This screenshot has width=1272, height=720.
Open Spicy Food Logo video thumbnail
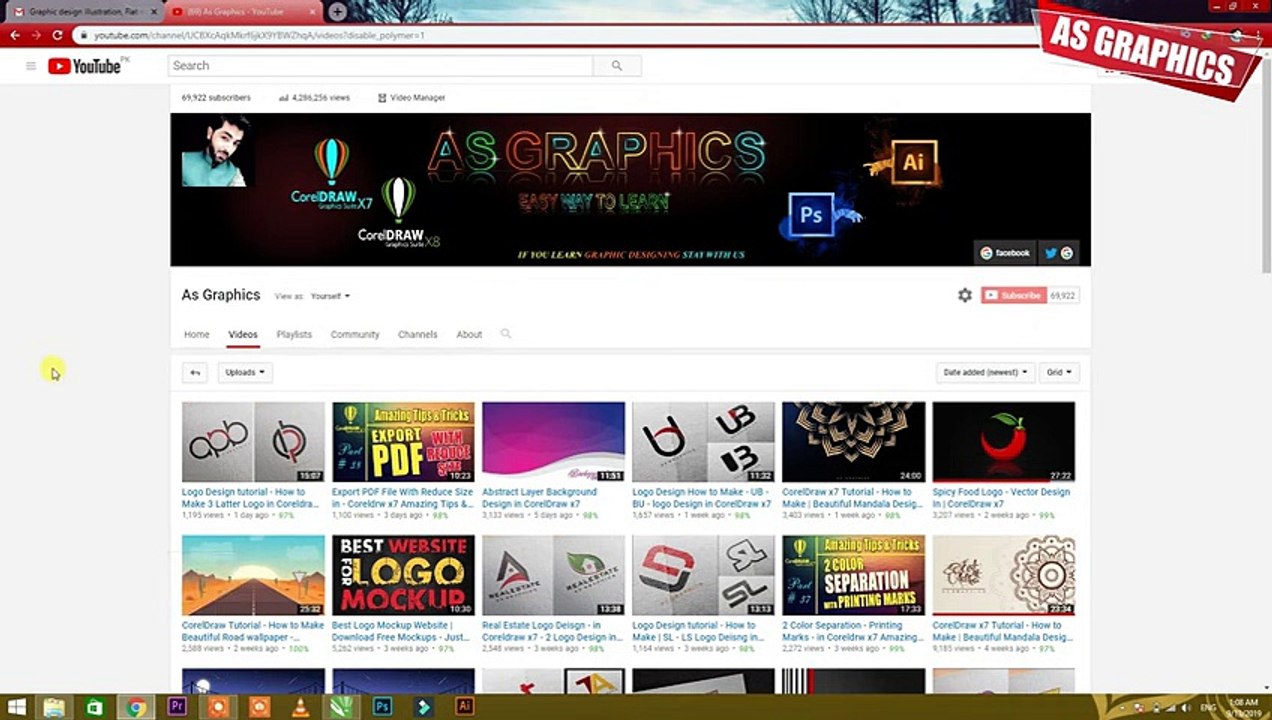pos(1003,442)
